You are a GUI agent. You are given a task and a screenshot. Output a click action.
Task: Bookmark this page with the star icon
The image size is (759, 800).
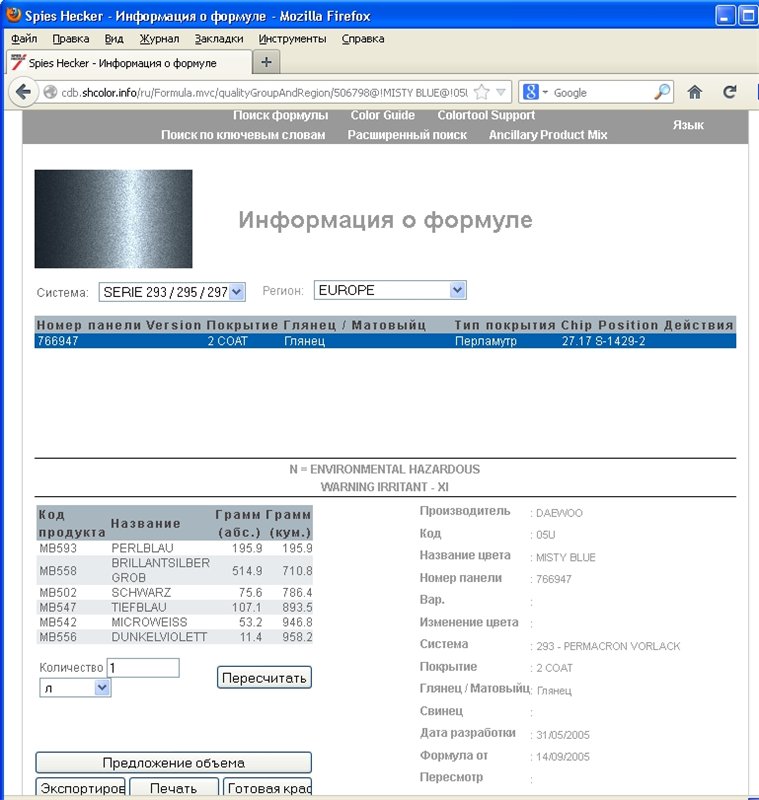[482, 92]
